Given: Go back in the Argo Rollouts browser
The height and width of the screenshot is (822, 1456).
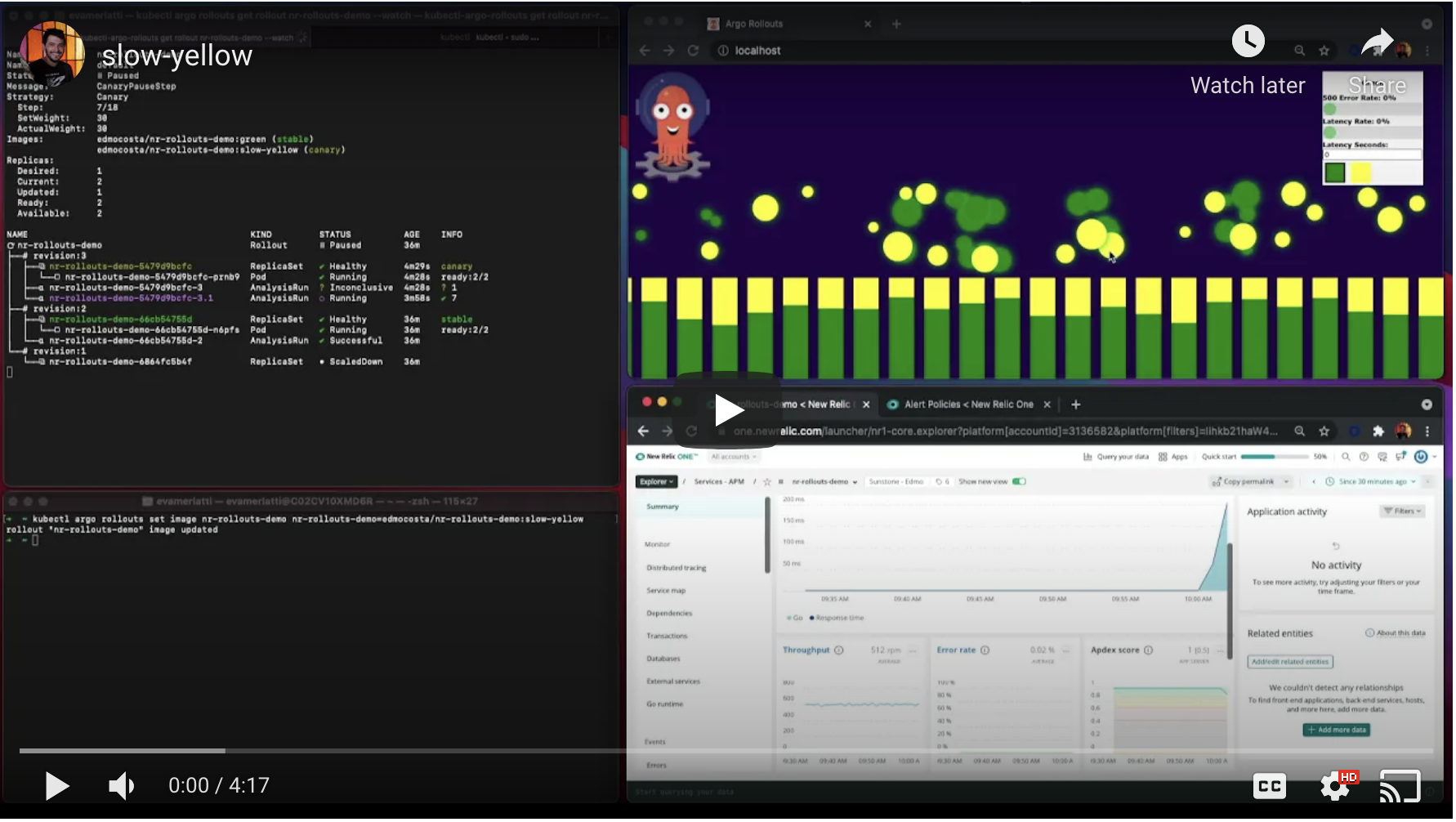Looking at the screenshot, I should pos(645,51).
